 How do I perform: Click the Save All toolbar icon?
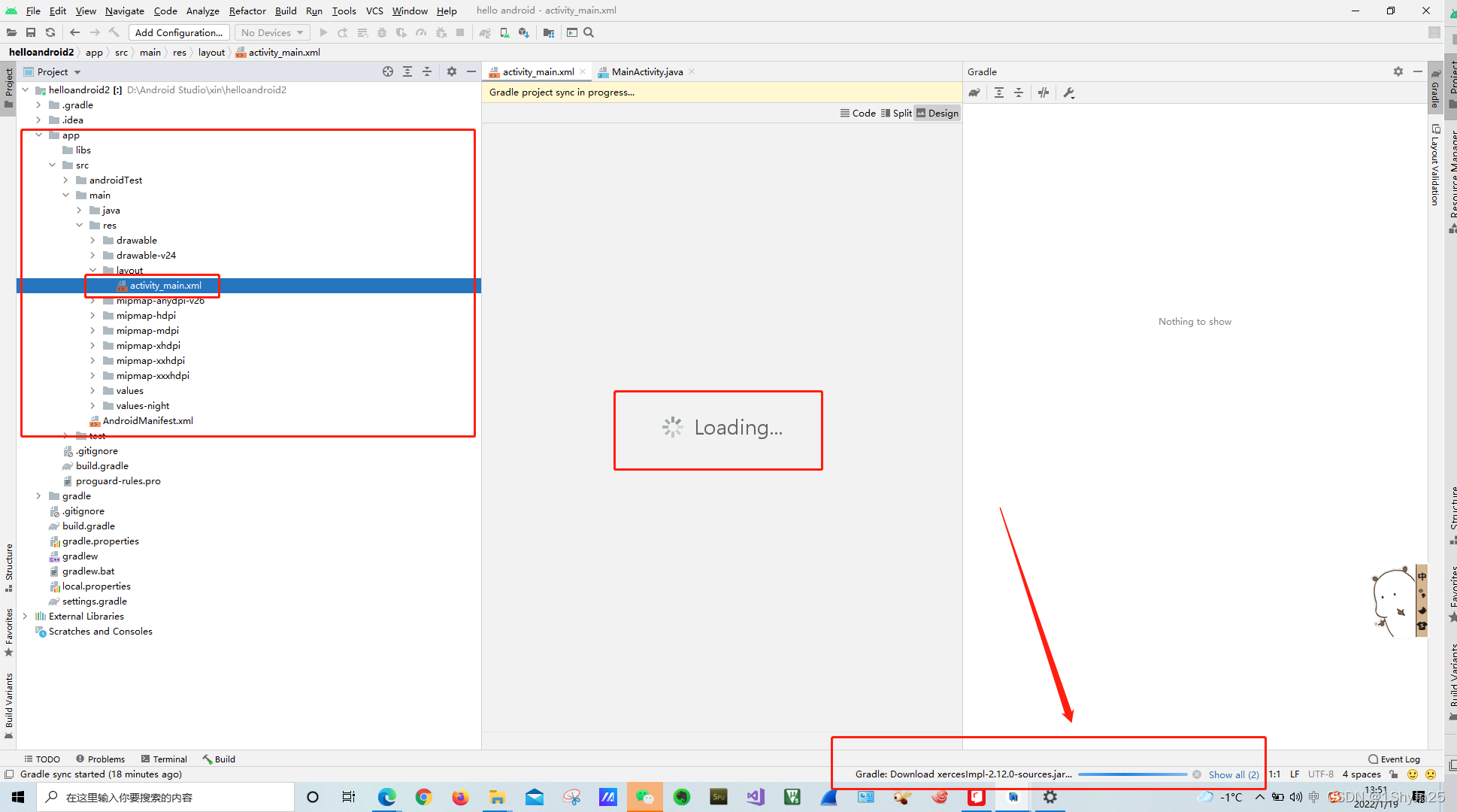(x=31, y=32)
